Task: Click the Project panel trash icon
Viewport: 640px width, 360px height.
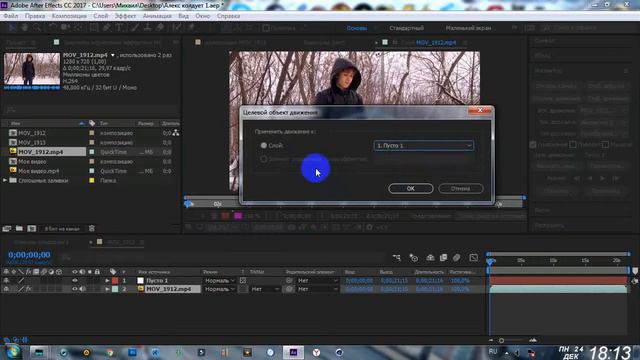Action: (x=92, y=229)
